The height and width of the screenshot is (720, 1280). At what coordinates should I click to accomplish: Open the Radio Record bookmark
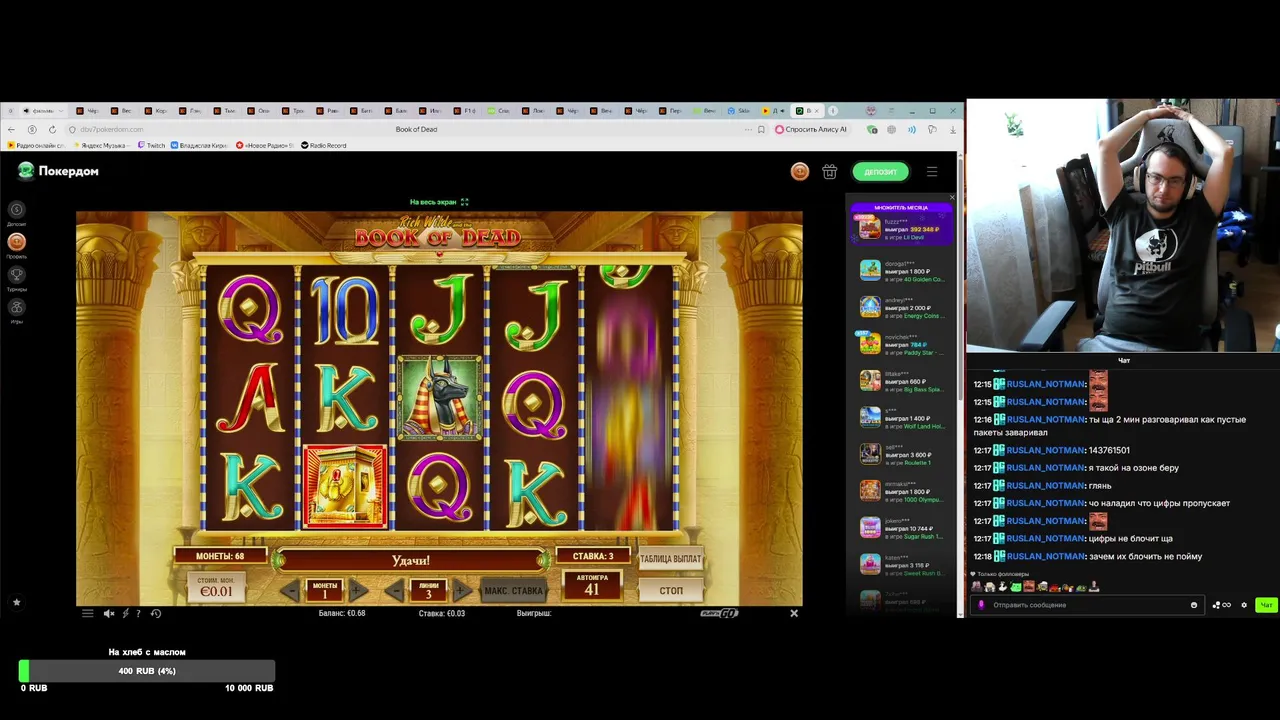(x=323, y=145)
